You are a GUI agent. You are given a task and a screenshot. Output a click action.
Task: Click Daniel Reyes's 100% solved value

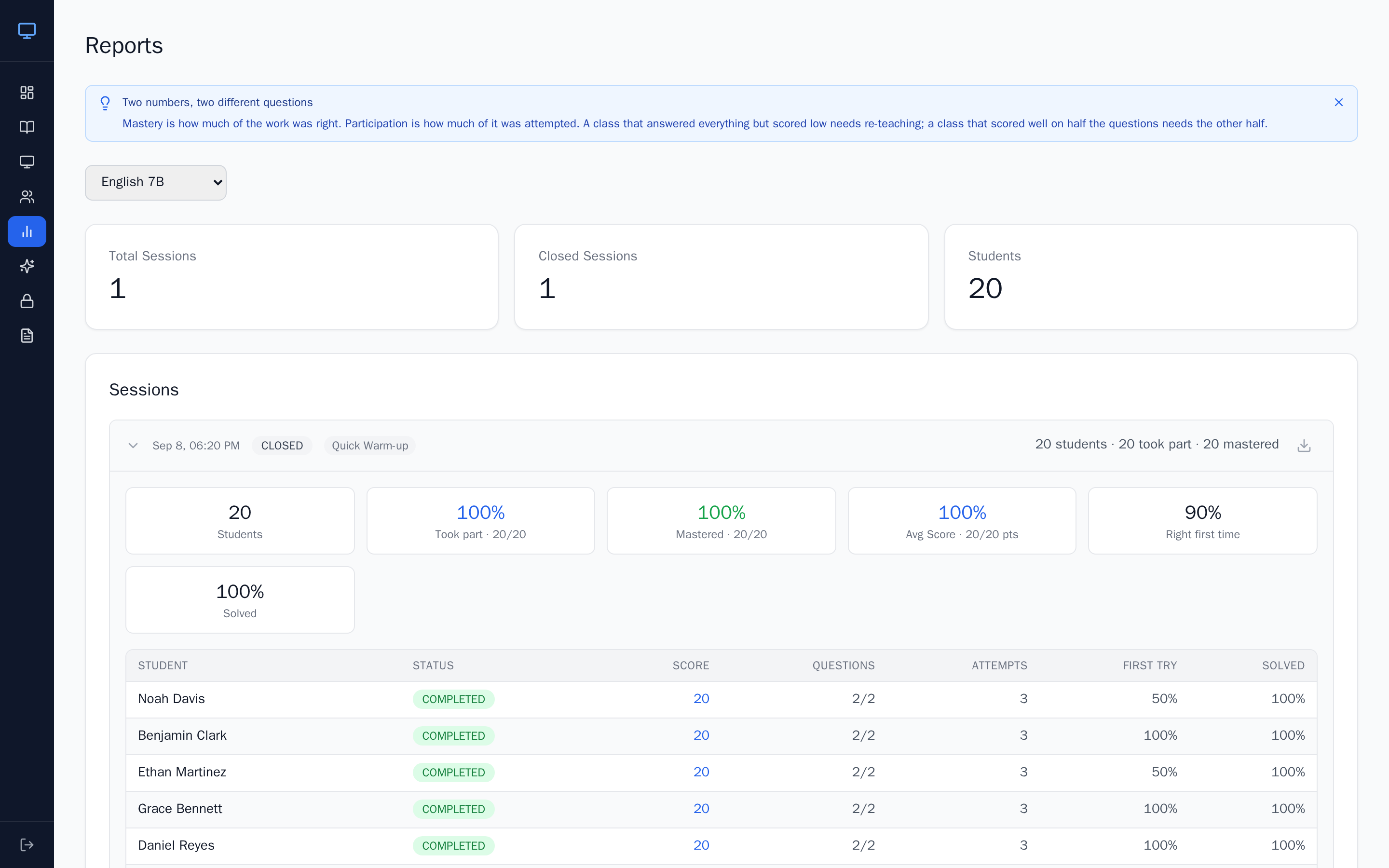coord(1288,845)
